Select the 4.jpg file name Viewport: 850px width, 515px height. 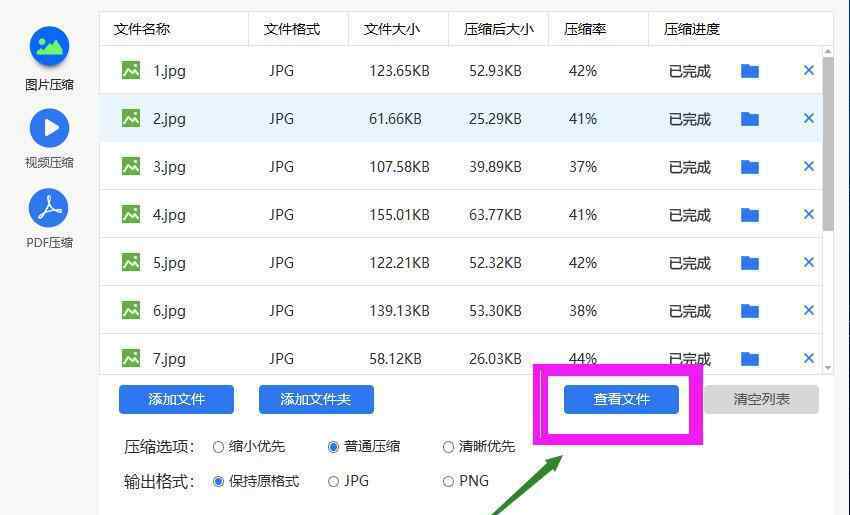pyautogui.click(x=169, y=215)
